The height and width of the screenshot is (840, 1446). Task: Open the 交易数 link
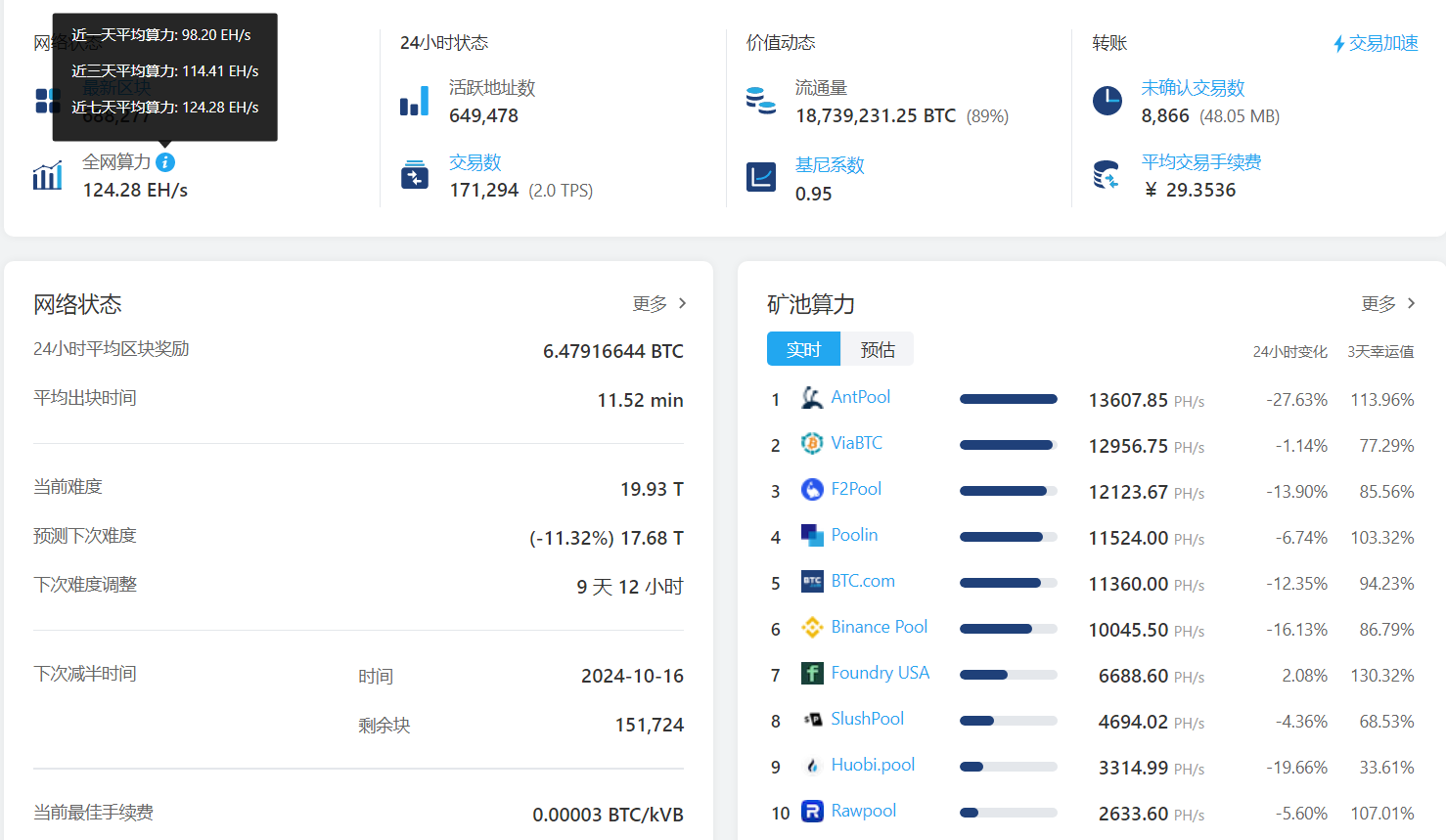click(474, 162)
